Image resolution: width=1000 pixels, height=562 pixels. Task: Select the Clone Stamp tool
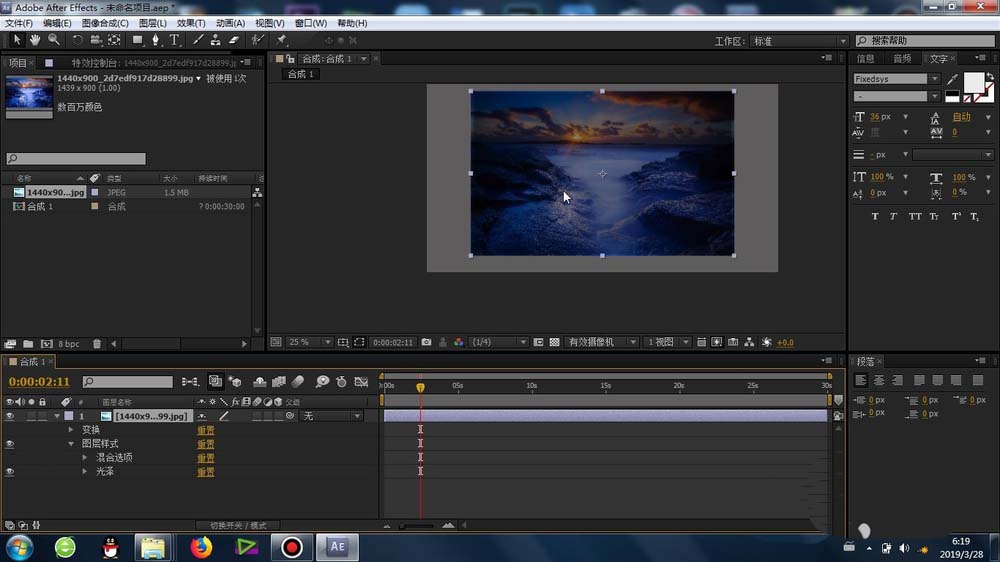pos(215,40)
